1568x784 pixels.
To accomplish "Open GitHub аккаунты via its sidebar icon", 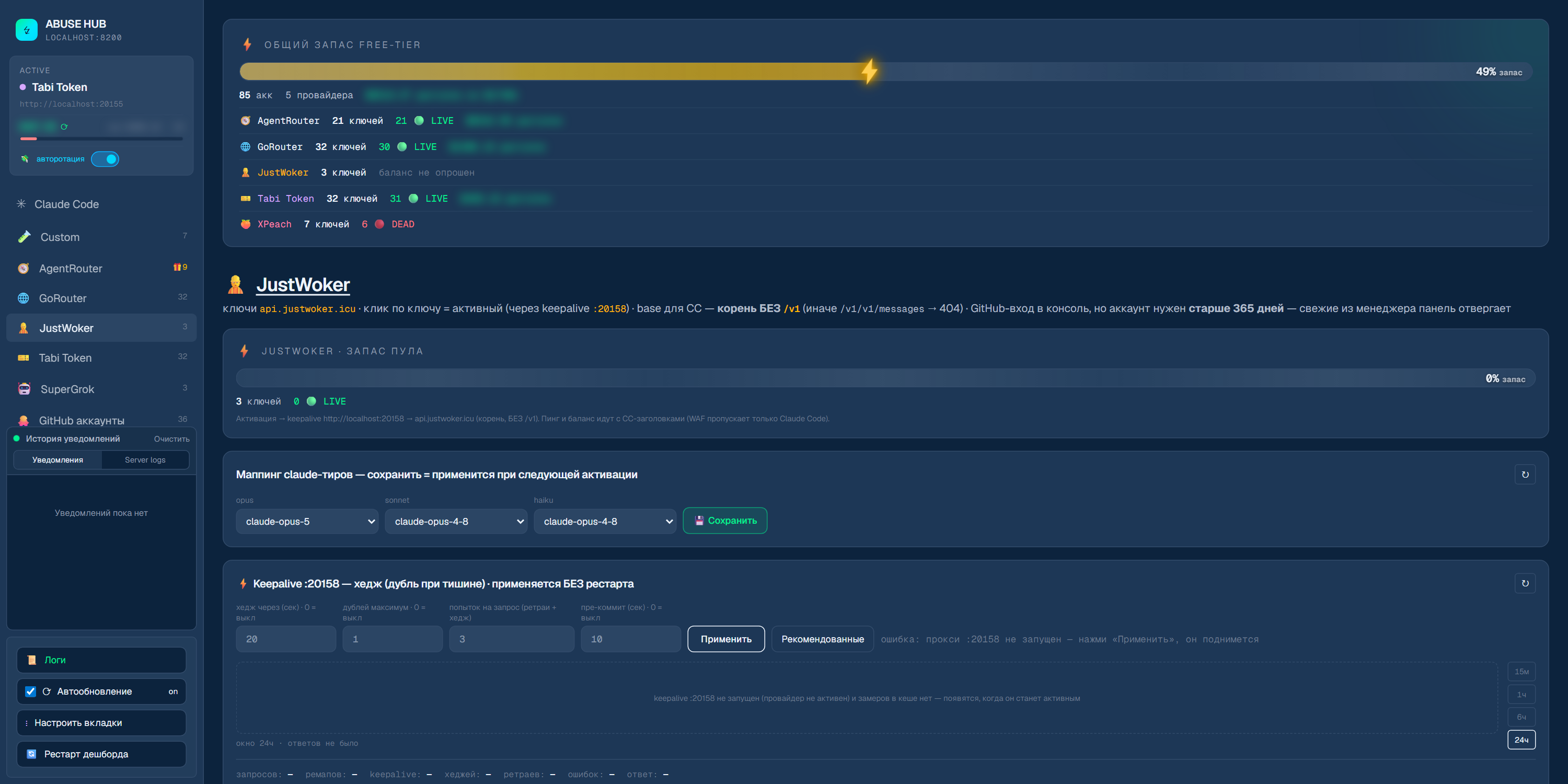I will [x=24, y=421].
